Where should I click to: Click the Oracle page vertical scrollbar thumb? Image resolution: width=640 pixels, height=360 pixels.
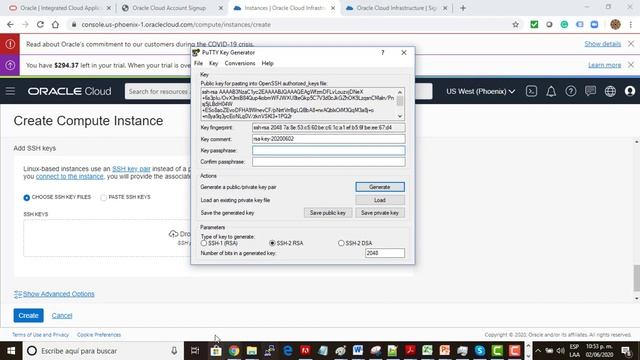tap(636, 278)
